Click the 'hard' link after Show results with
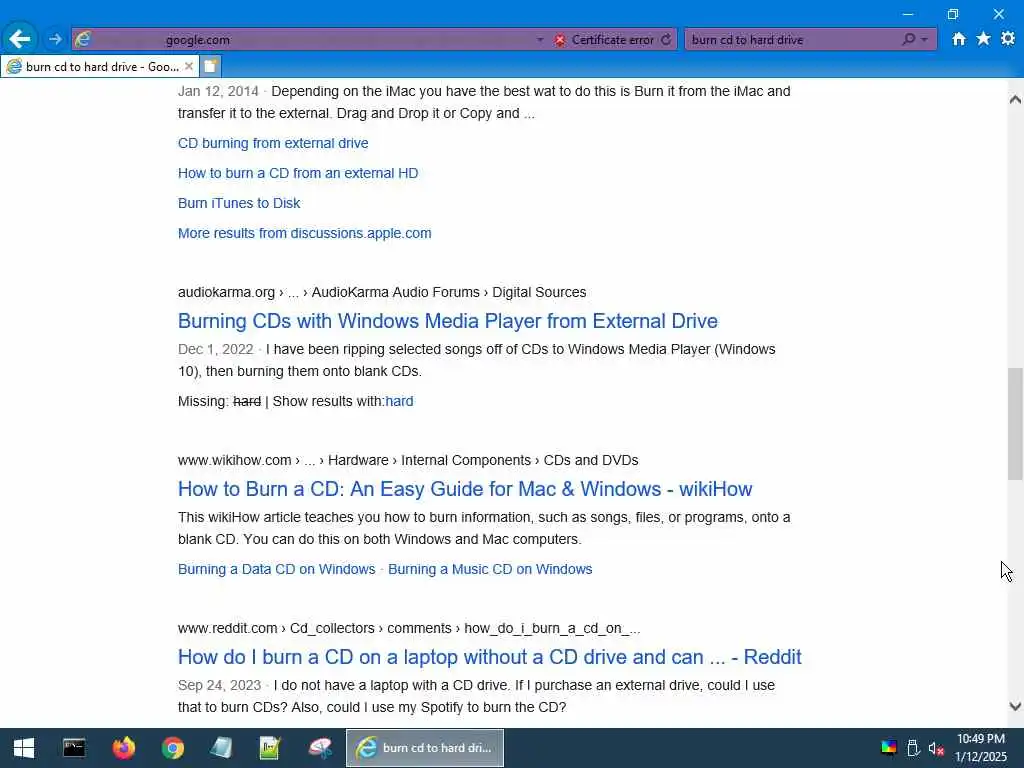 (399, 401)
